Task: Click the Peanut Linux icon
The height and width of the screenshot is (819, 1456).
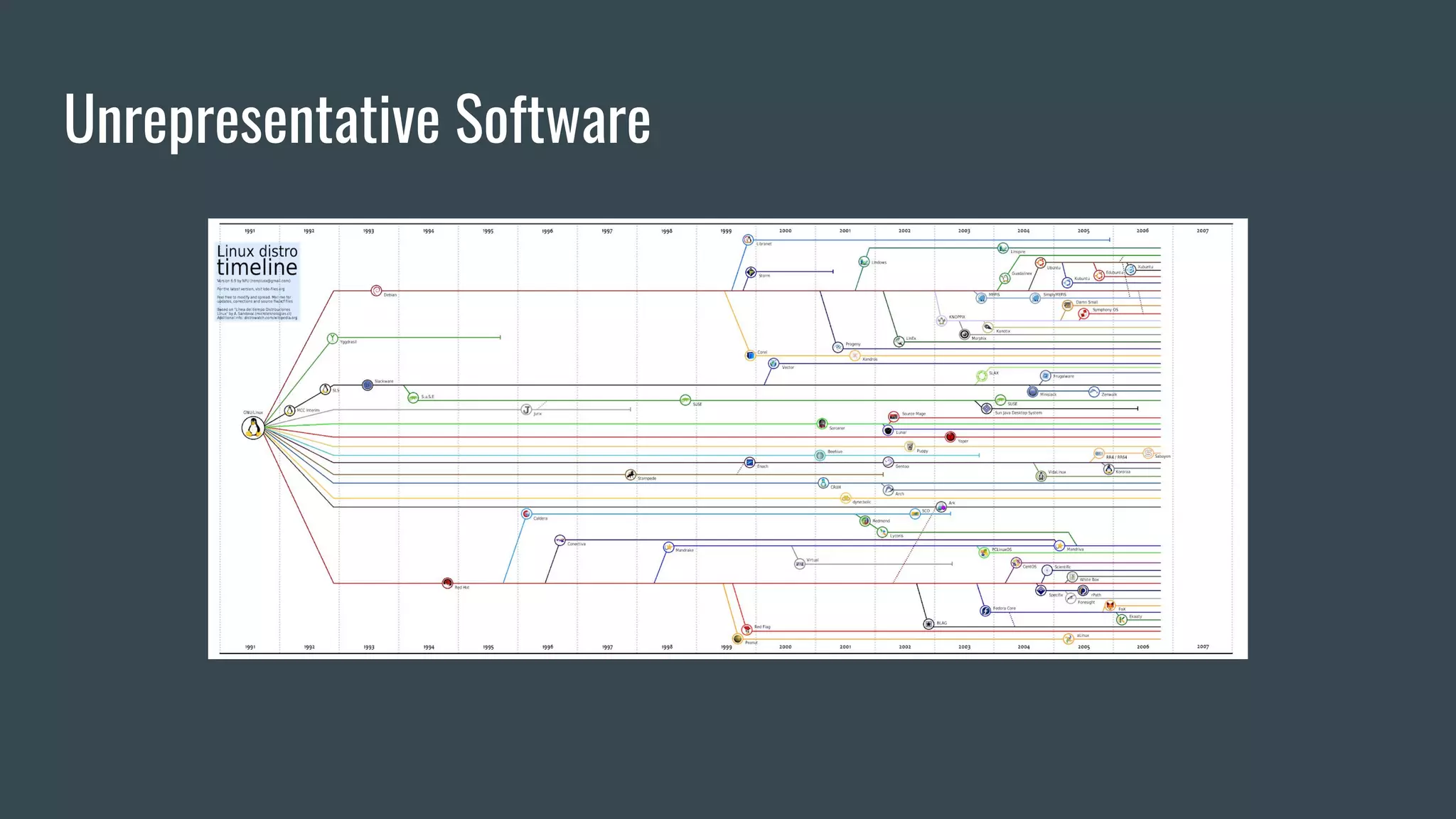Action: click(738, 639)
